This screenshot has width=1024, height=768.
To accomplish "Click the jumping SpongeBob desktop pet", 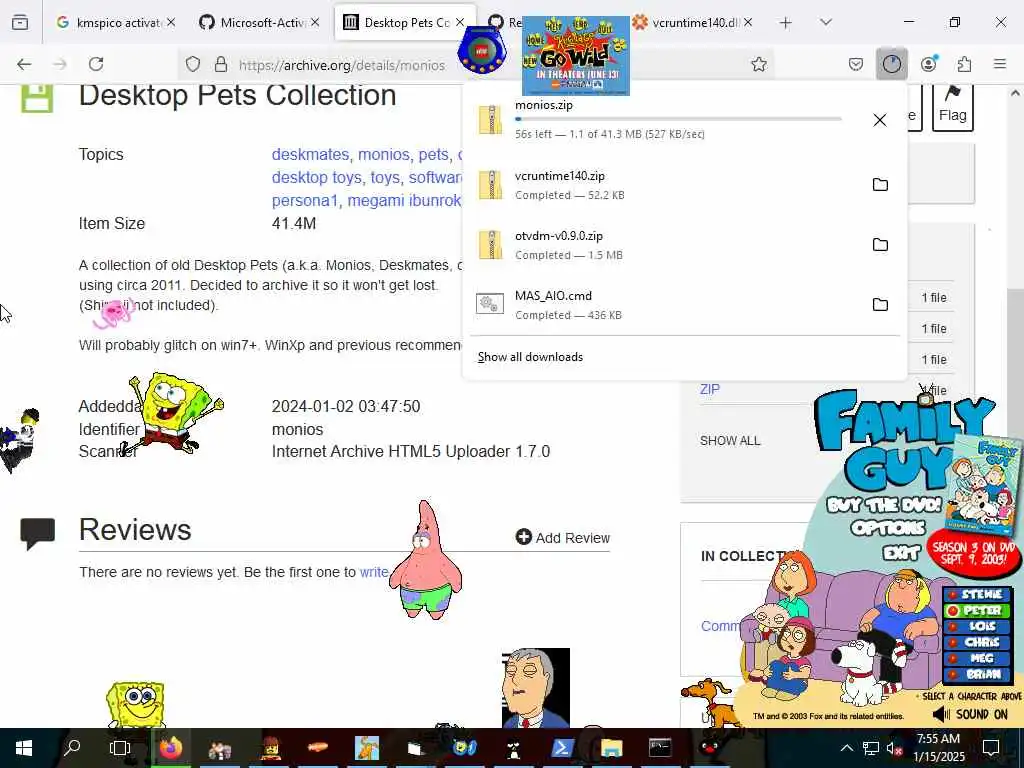I will click(x=172, y=413).
